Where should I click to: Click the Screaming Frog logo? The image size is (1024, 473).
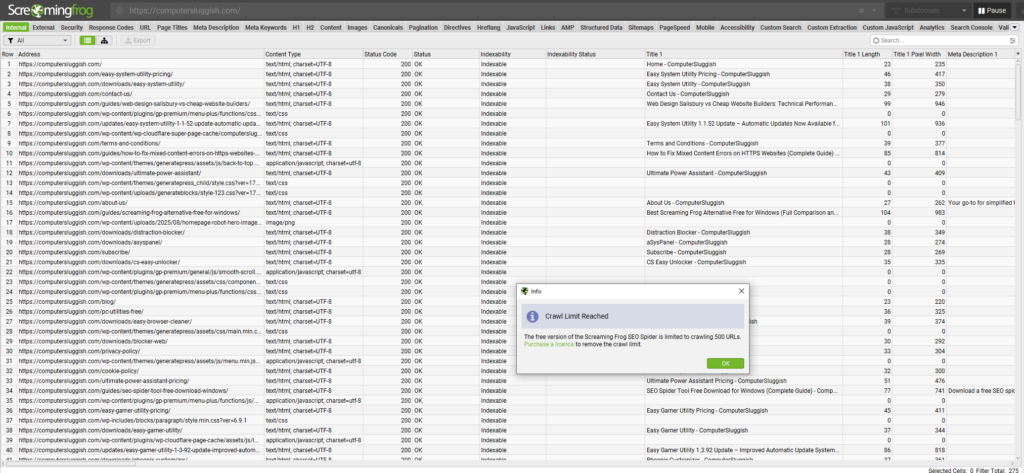click(x=51, y=10)
